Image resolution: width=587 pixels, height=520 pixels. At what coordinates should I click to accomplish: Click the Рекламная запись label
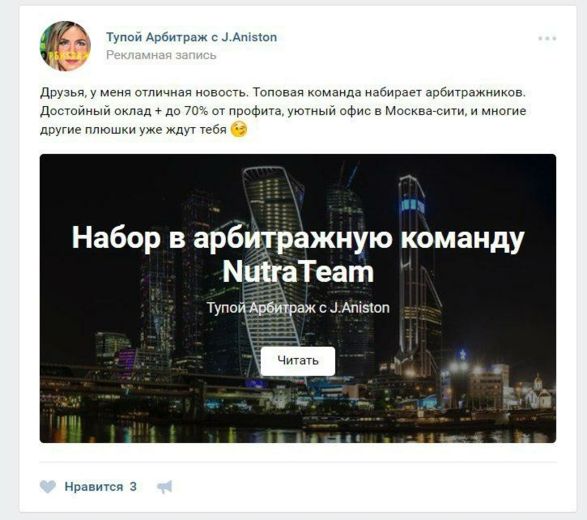click(161, 55)
